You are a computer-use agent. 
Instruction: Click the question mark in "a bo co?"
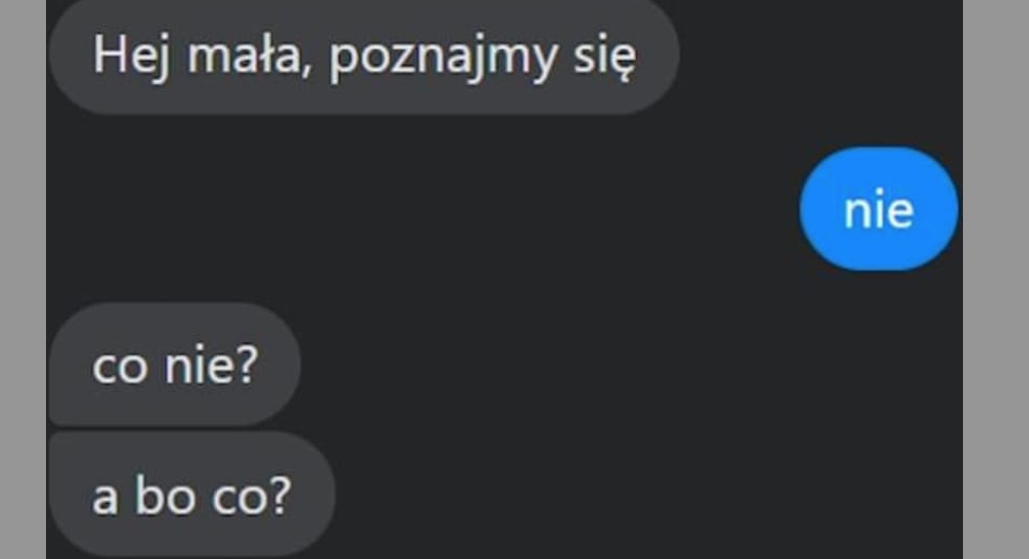tap(279, 495)
